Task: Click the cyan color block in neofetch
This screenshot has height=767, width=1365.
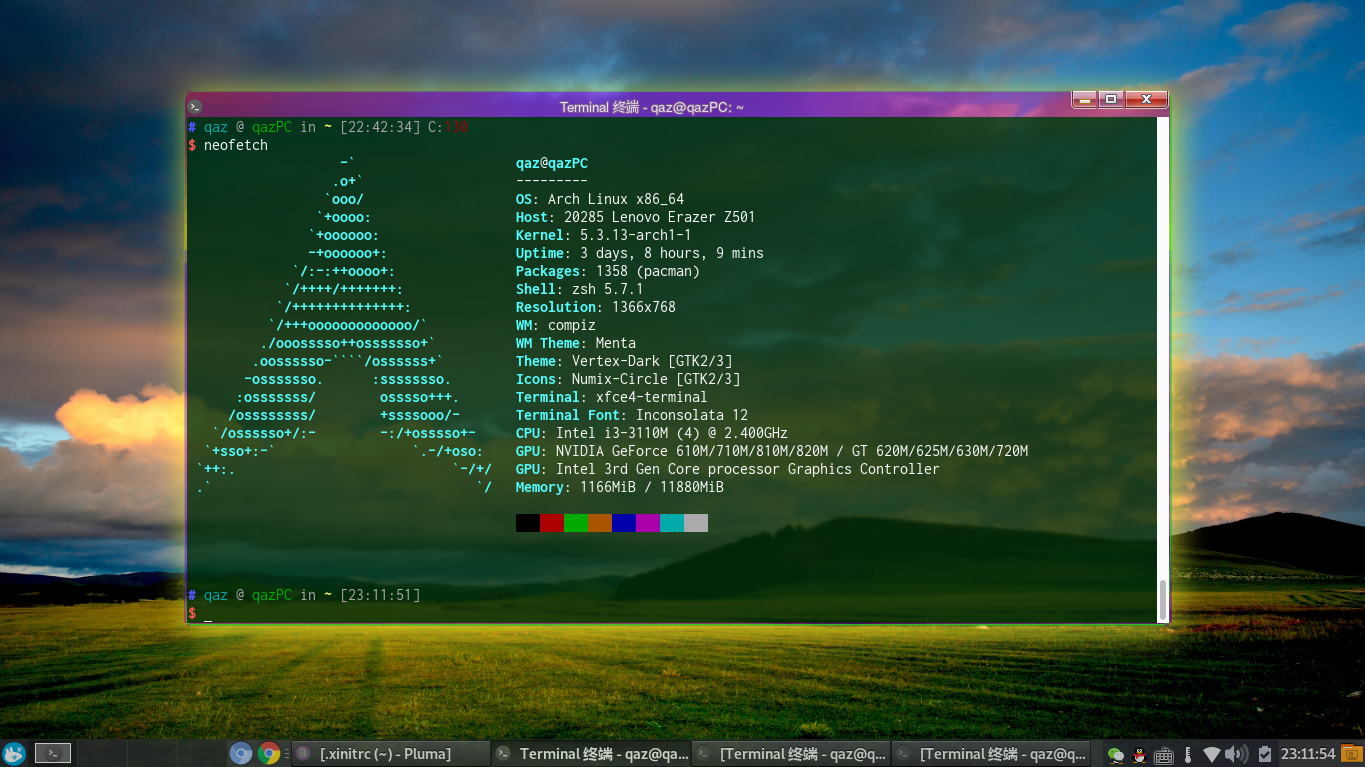Action: (672, 523)
